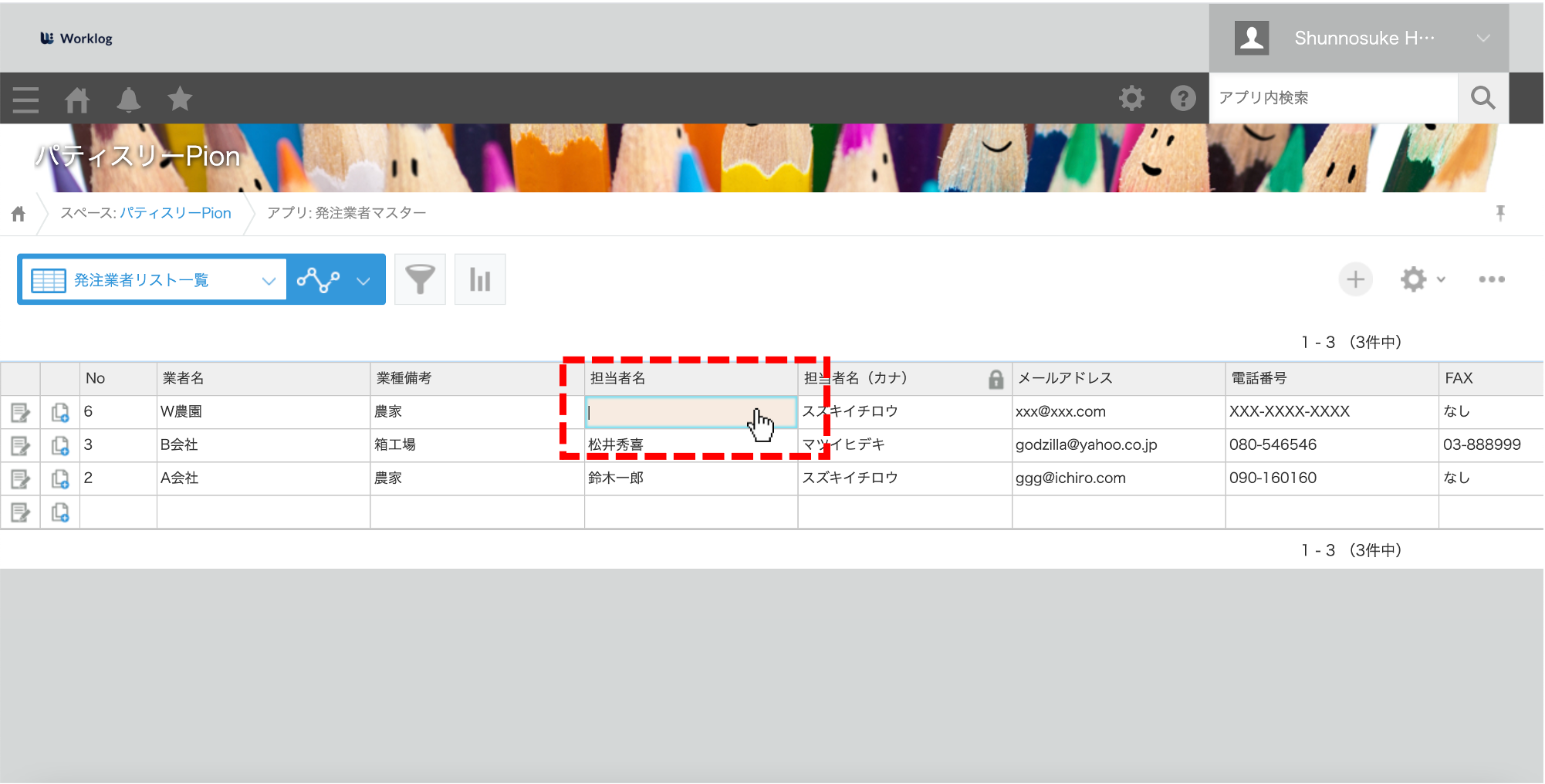The height and width of the screenshot is (784, 1545).
Task: Open favorites star in the header
Action: (x=180, y=99)
